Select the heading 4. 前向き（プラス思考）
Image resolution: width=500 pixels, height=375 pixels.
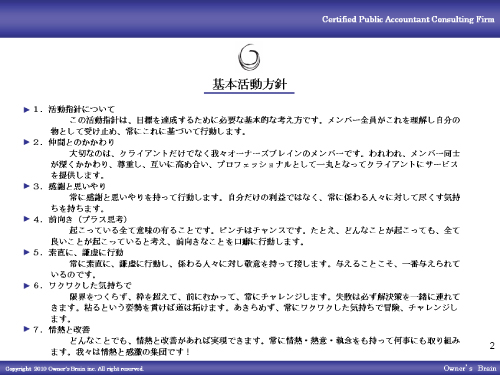[x=80, y=219]
